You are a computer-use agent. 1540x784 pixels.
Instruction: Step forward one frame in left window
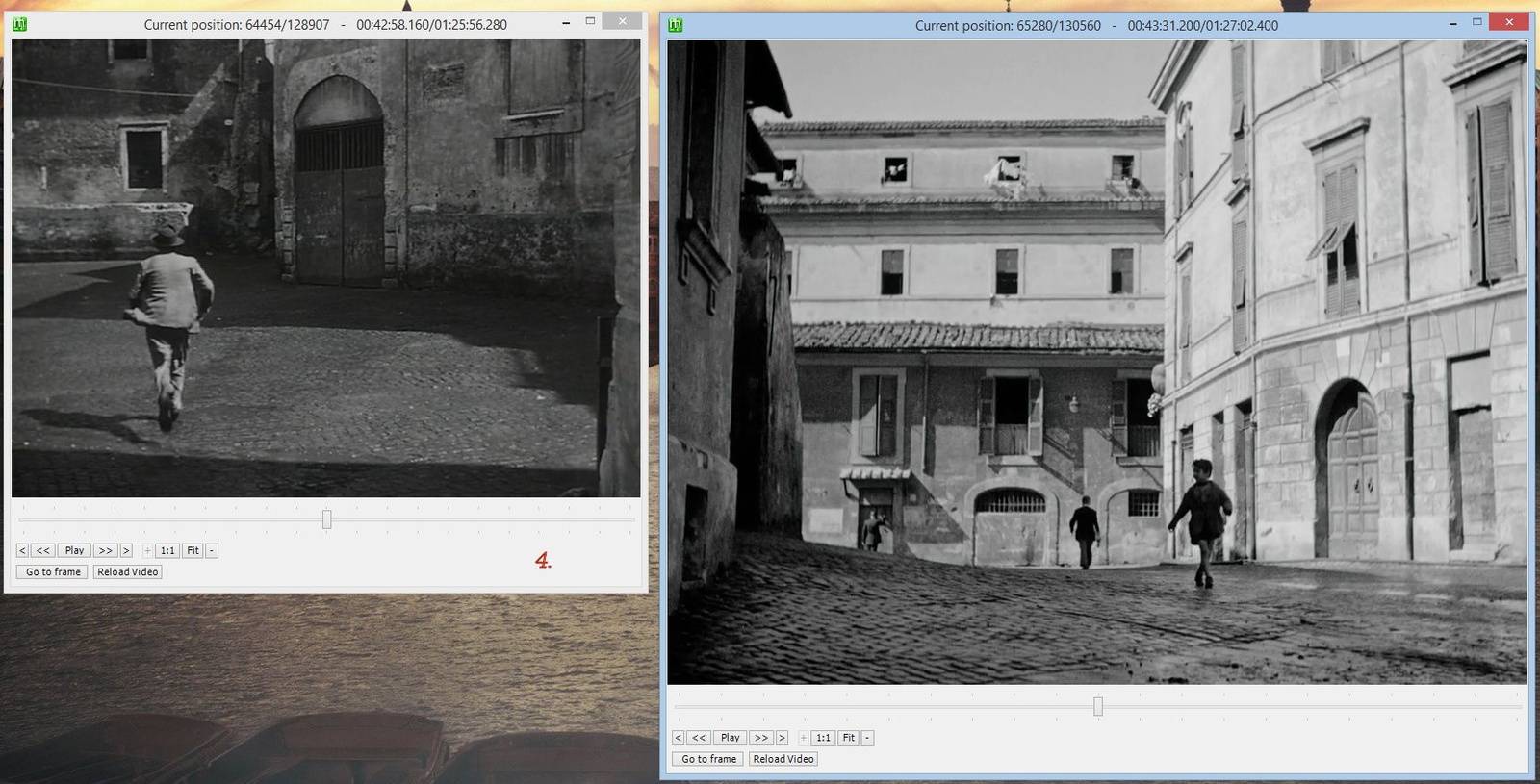point(126,550)
